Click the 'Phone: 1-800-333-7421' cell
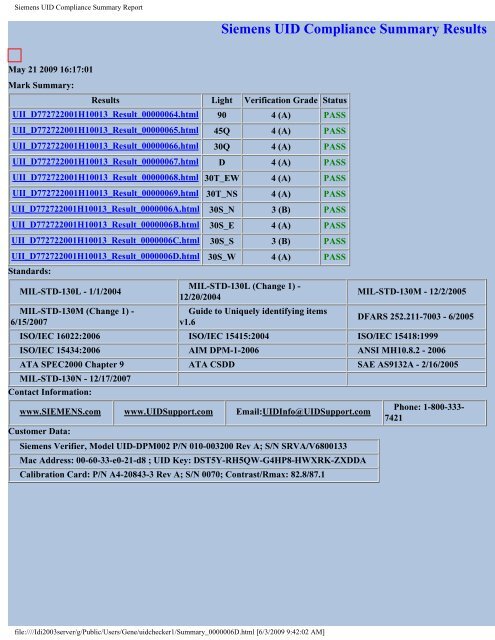 point(435,412)
